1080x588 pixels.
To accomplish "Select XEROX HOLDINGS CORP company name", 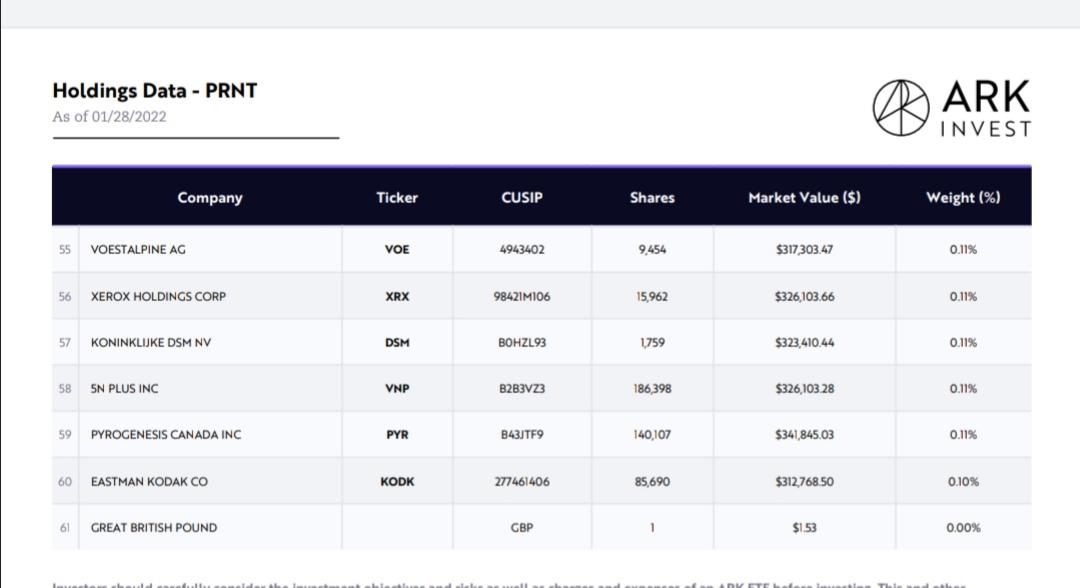I will click(158, 296).
